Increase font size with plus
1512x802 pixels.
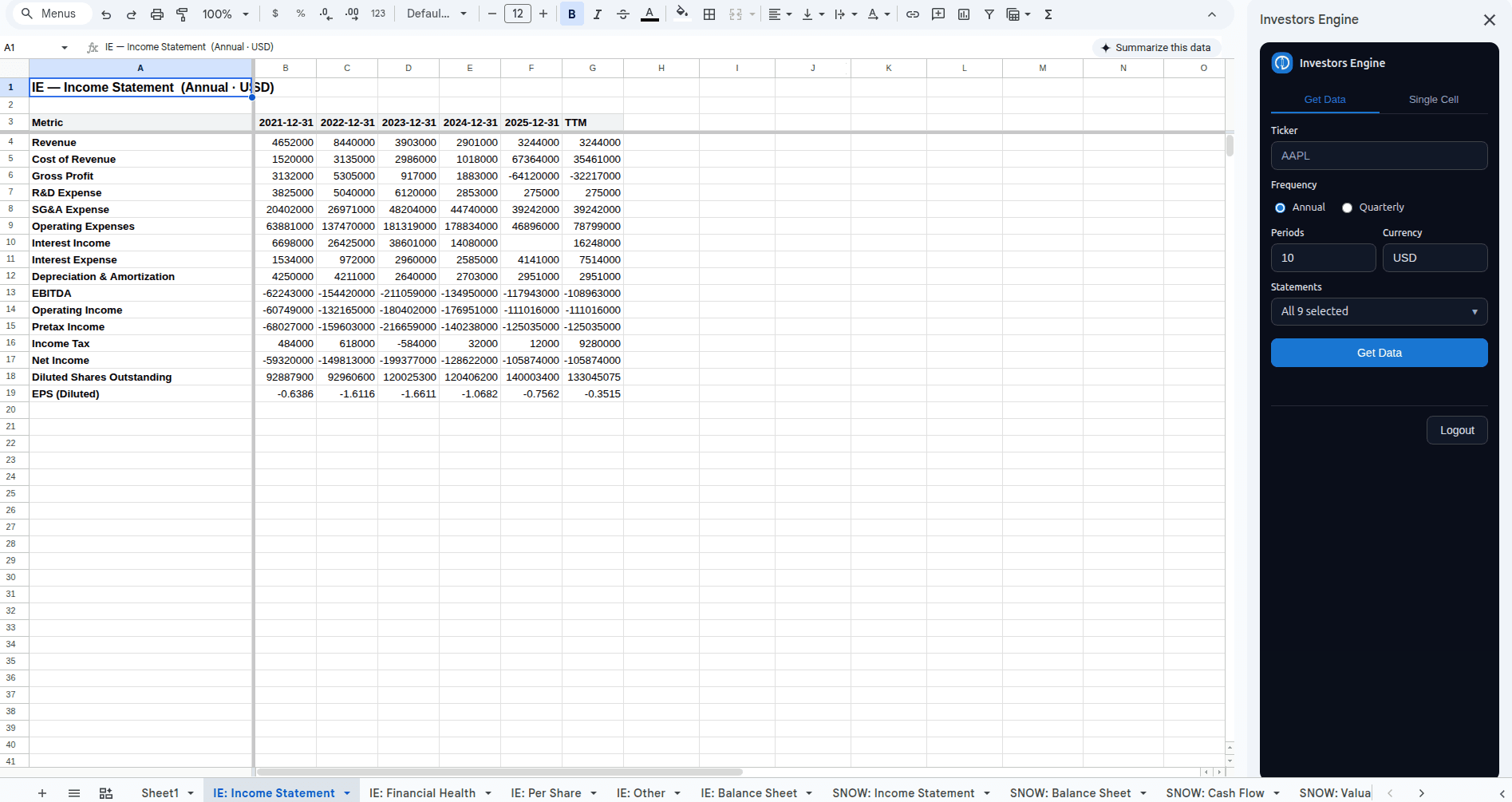click(543, 14)
